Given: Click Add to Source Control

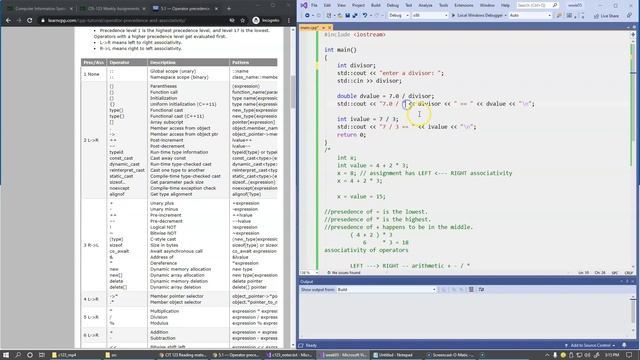Looking at the screenshot, I should pyautogui.click(x=590, y=345).
